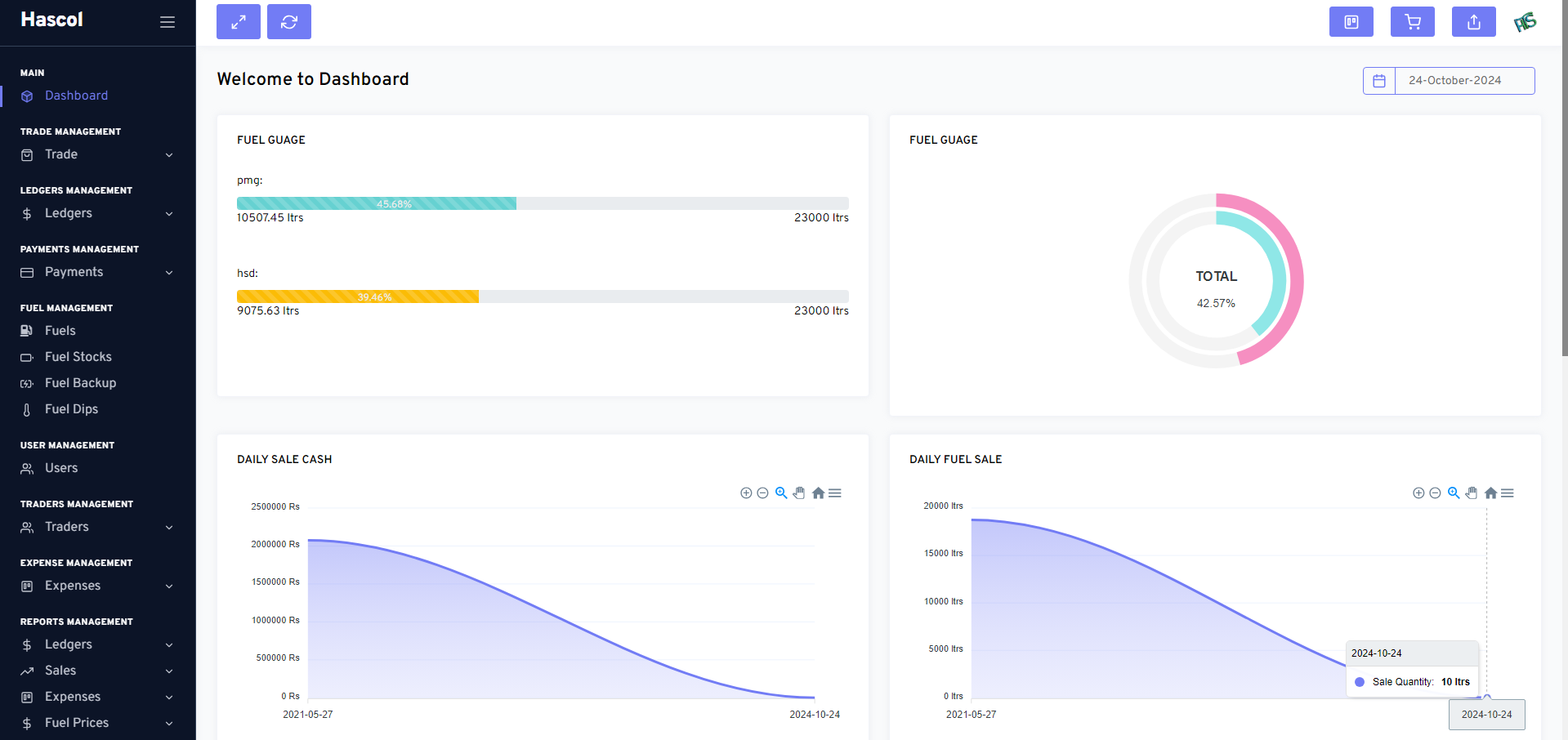Reset zoom home icon on Daily Fuel Sale

(x=1490, y=493)
